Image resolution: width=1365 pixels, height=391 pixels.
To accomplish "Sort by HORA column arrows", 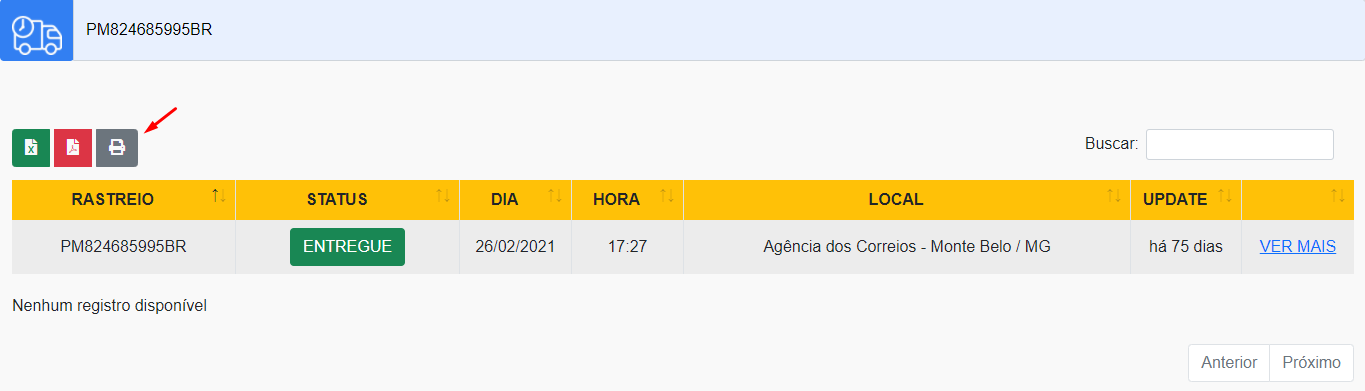I will pyautogui.click(x=667, y=196).
